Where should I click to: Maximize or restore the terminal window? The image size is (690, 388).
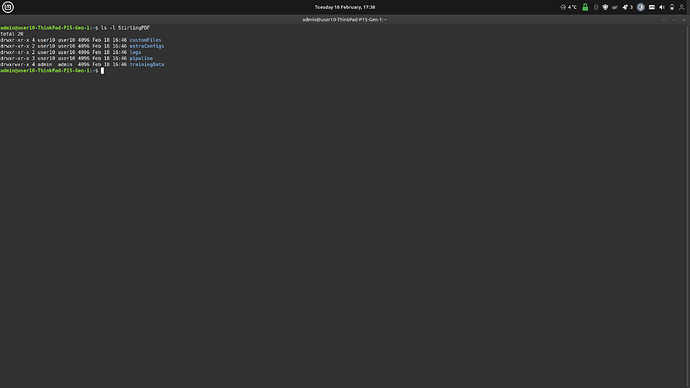click(673, 20)
